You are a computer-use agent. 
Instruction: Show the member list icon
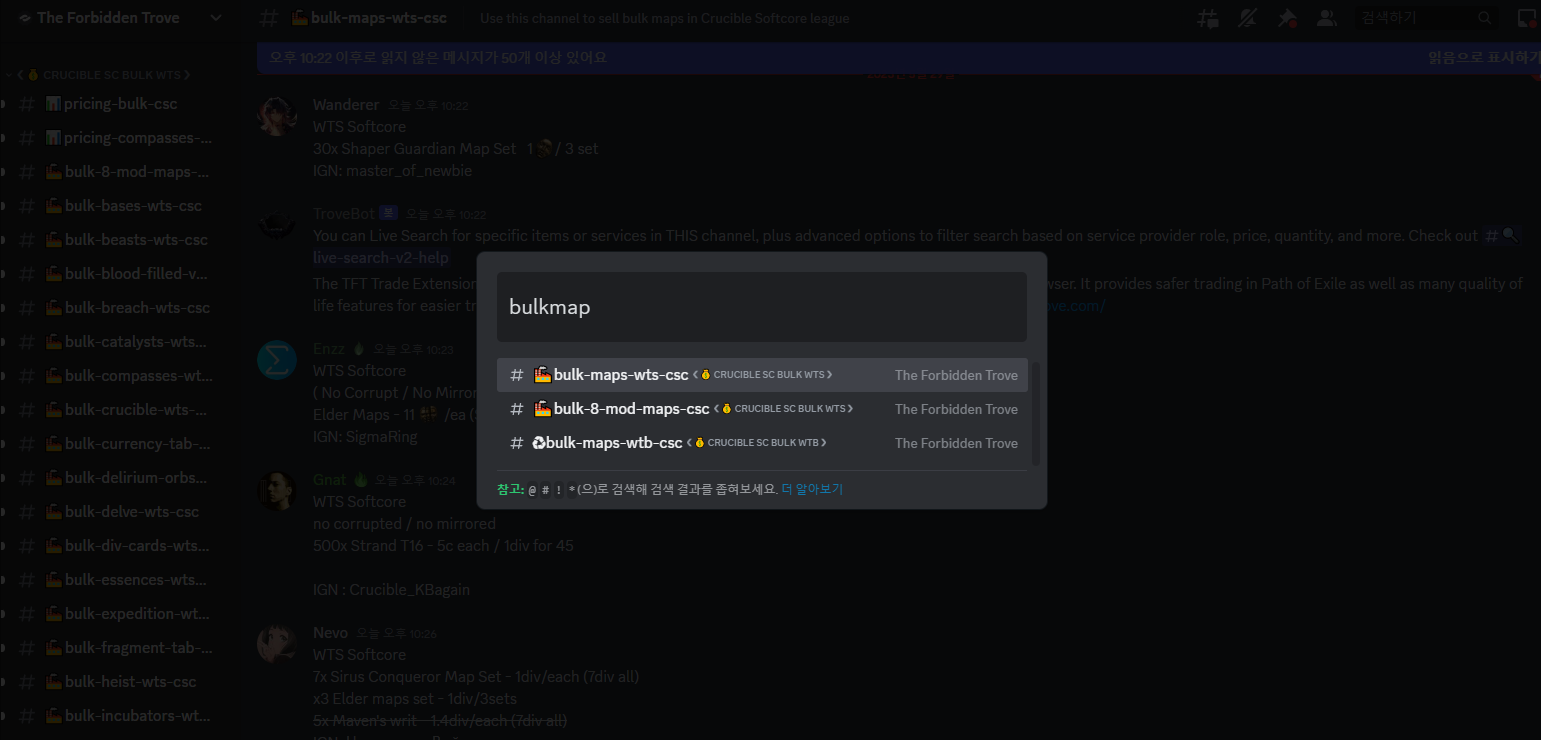click(1326, 18)
